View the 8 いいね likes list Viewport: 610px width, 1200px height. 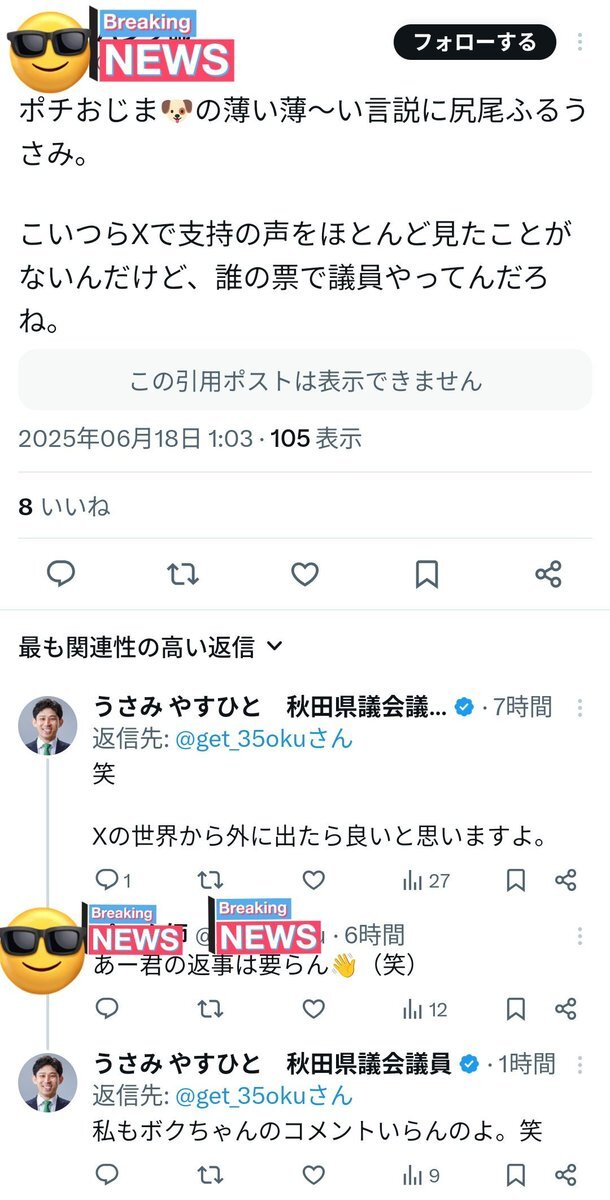(x=64, y=507)
